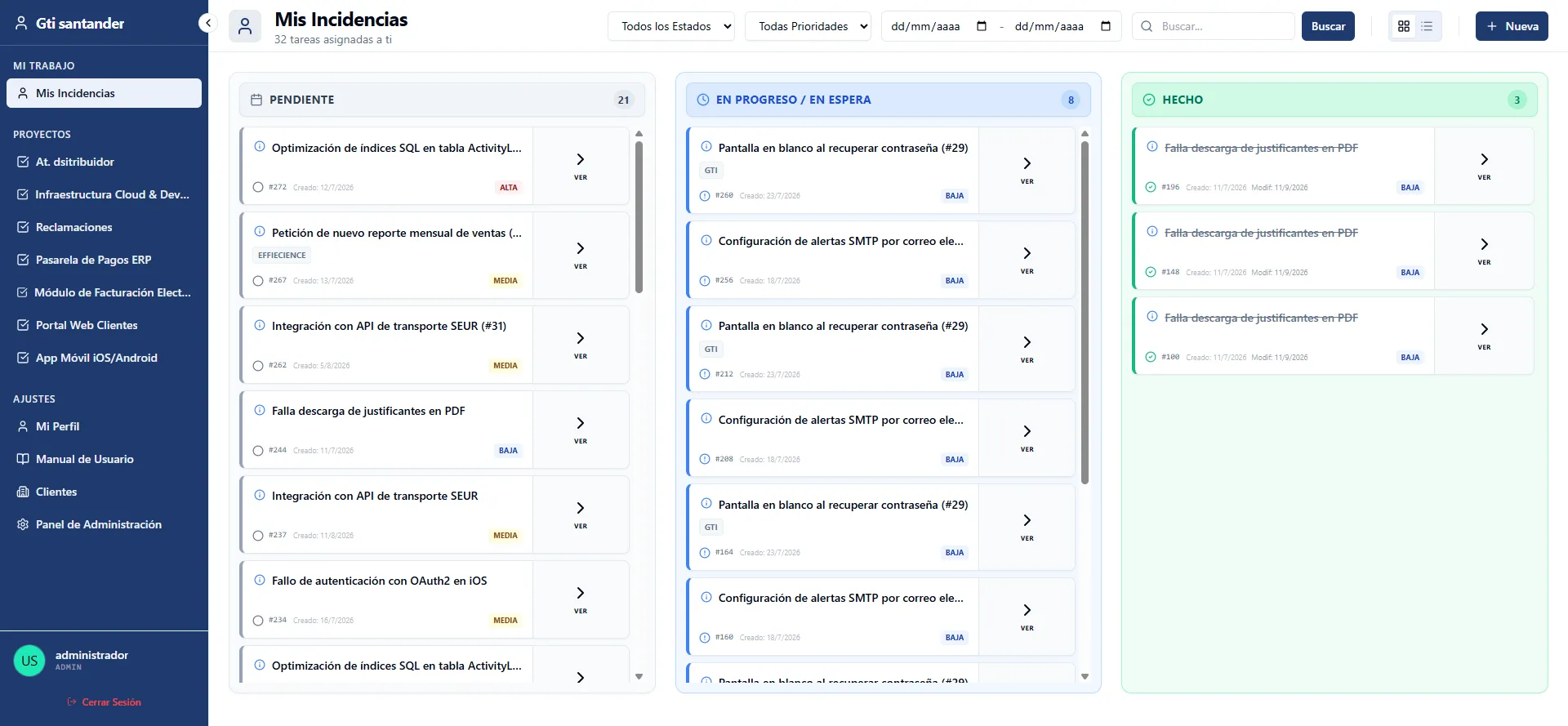Click the EN PROGRESO column scrollbar thumb
The height and width of the screenshot is (726, 1568).
tap(1085, 313)
